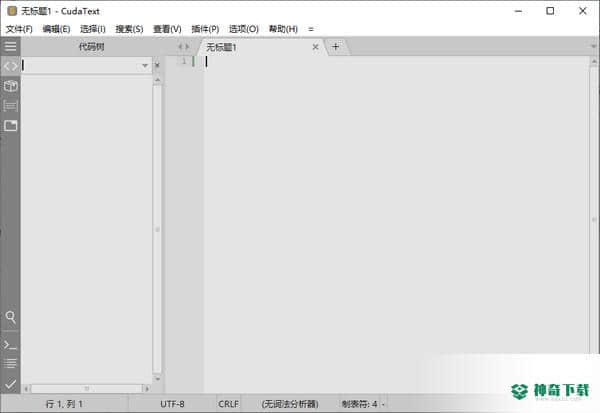600x413 pixels.
Task: Open the Output lines panel icon
Action: tap(10, 363)
